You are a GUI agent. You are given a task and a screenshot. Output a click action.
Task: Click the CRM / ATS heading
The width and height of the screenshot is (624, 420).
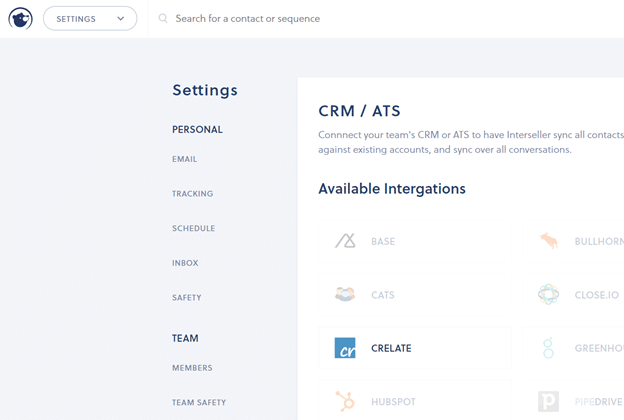click(359, 111)
